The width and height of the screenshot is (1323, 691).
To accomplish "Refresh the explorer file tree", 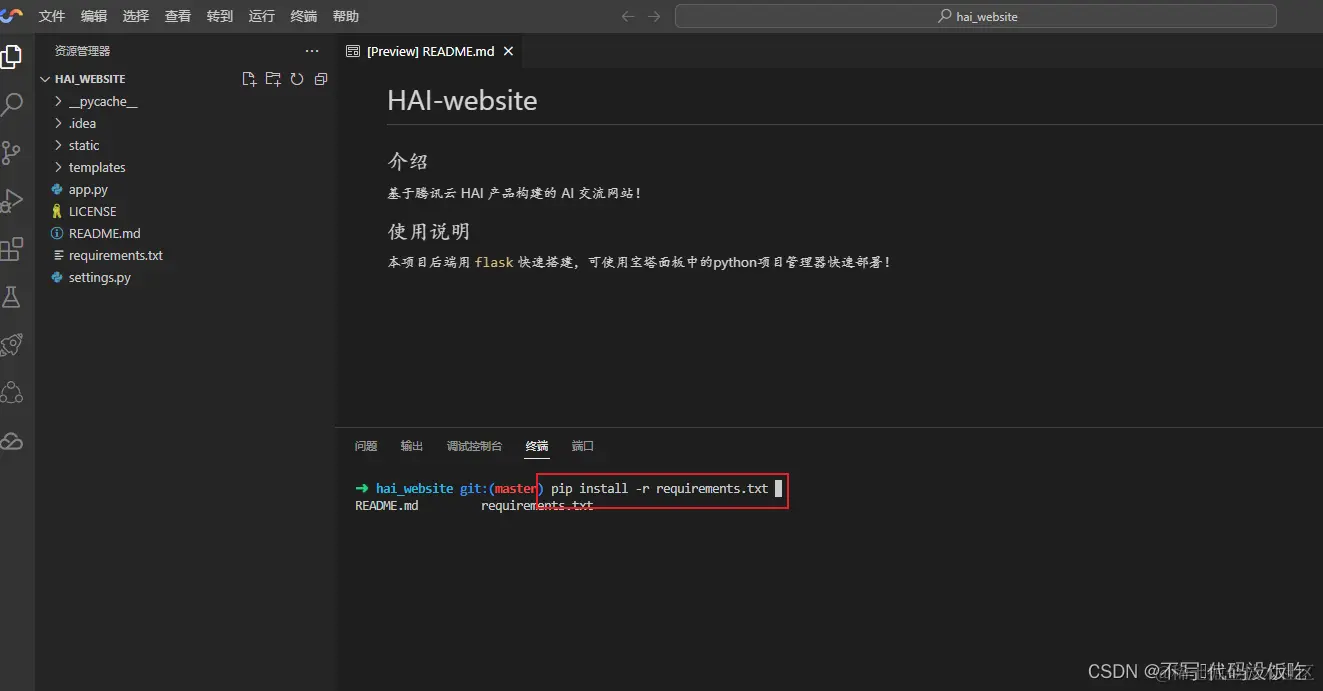I will coord(297,79).
